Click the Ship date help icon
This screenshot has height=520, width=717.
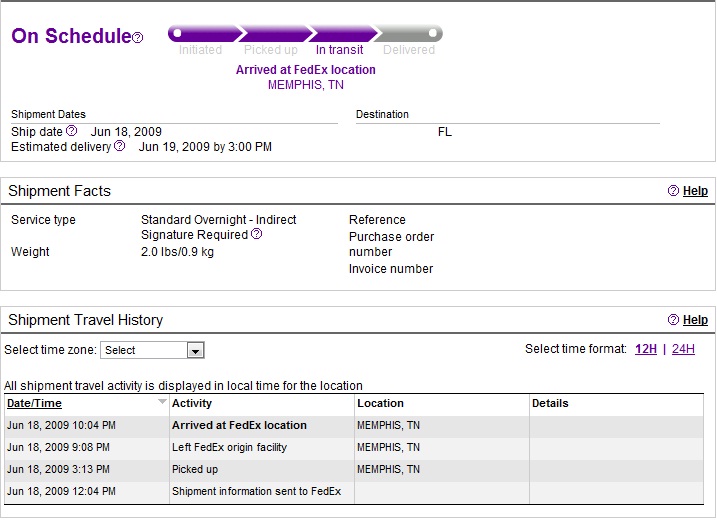[x=71, y=131]
